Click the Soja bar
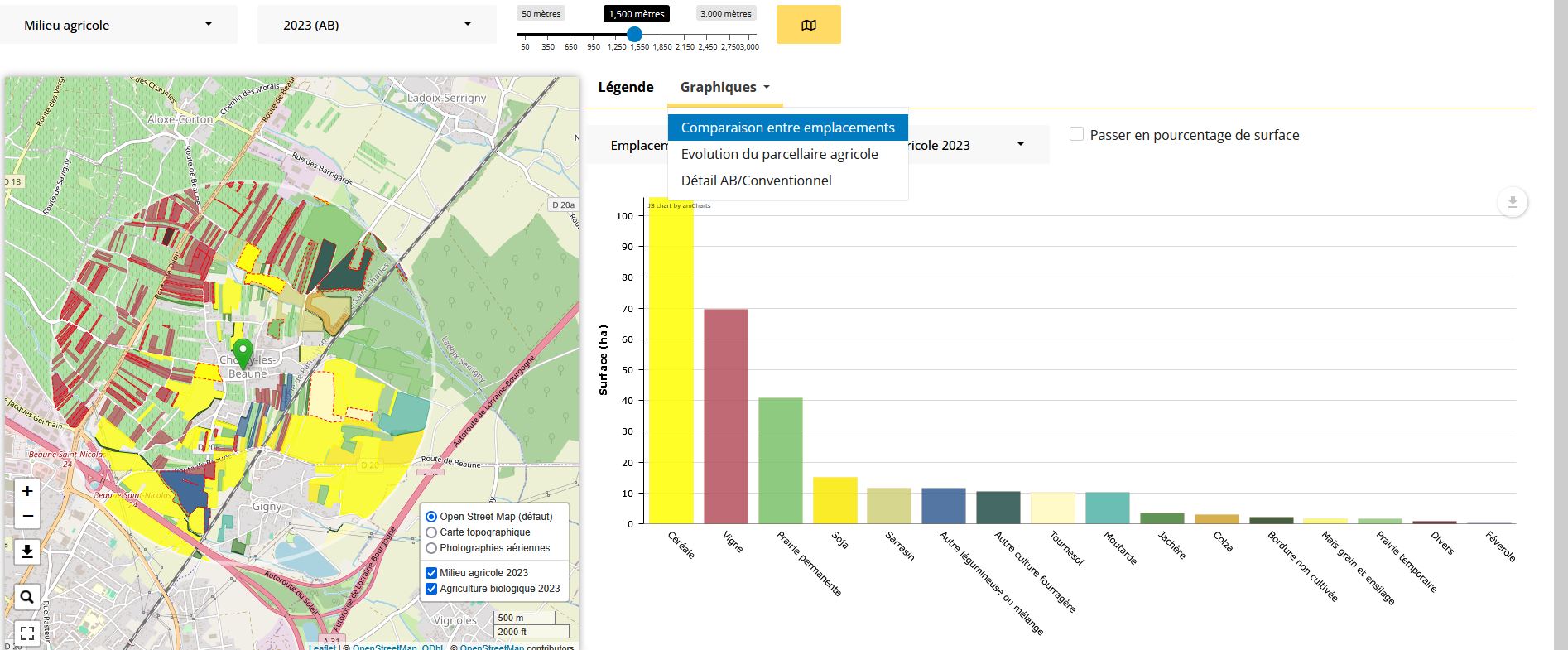 (835, 500)
